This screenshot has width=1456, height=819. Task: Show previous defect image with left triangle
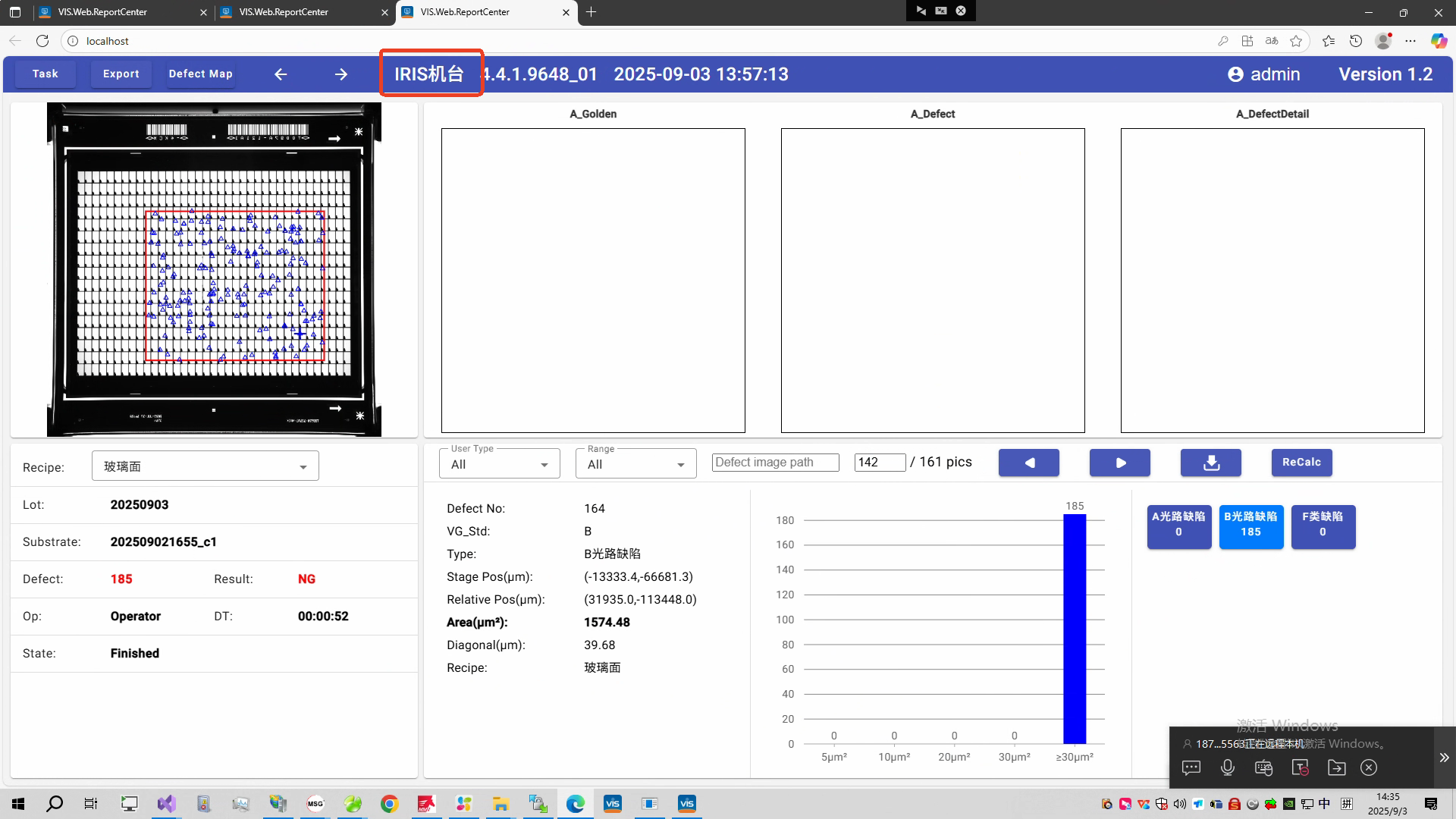coord(1028,463)
